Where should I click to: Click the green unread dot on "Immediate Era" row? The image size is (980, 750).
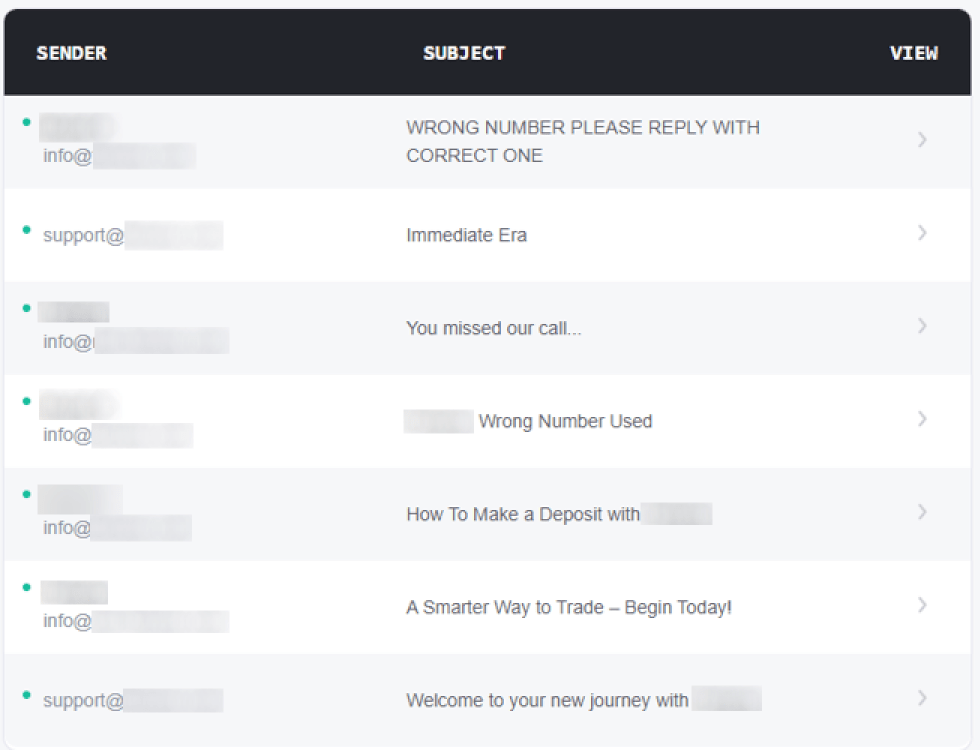click(26, 229)
